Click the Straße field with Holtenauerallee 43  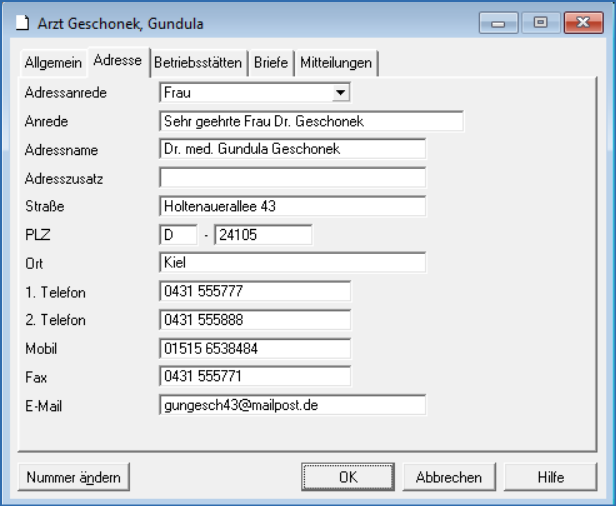point(292,206)
